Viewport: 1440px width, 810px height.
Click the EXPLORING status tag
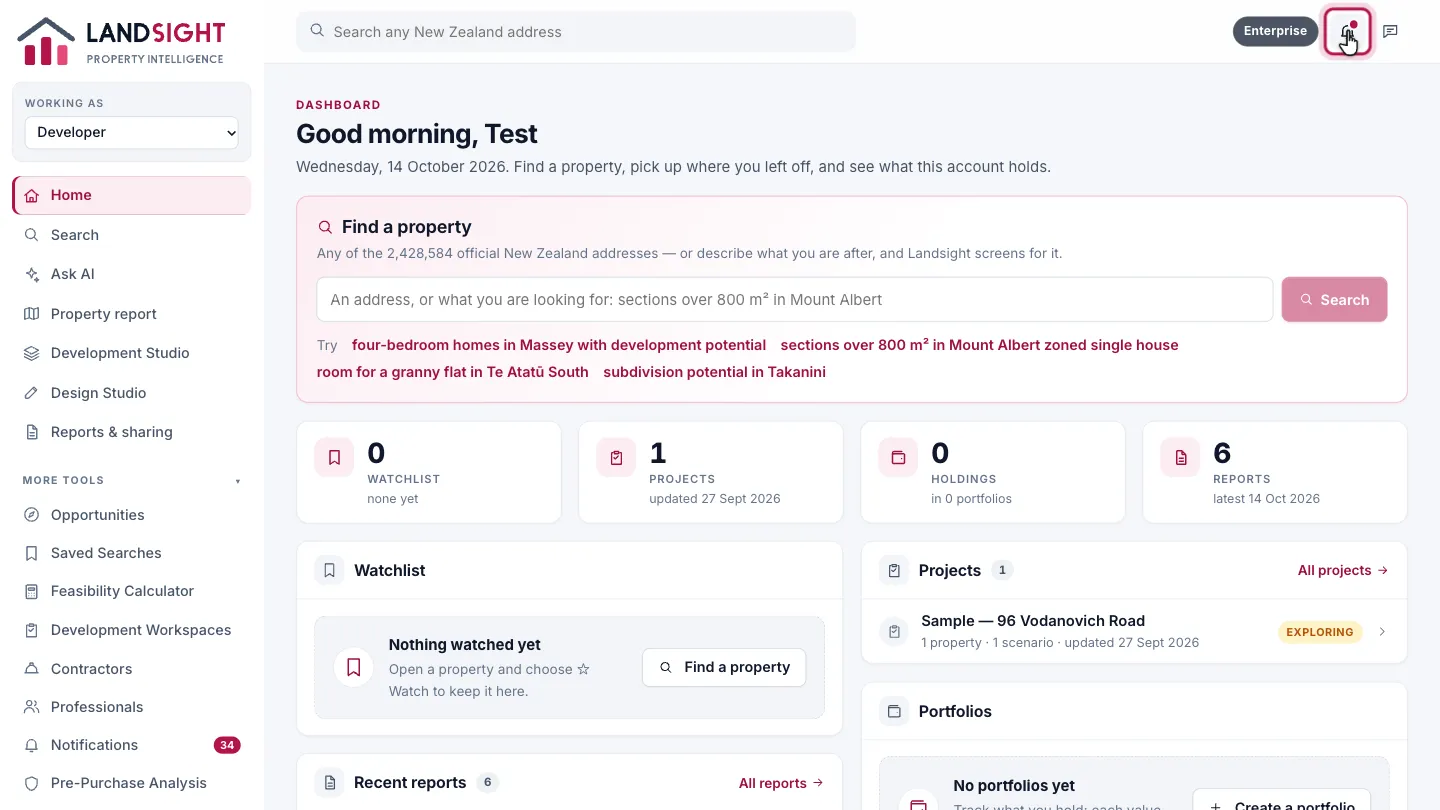(x=1319, y=632)
